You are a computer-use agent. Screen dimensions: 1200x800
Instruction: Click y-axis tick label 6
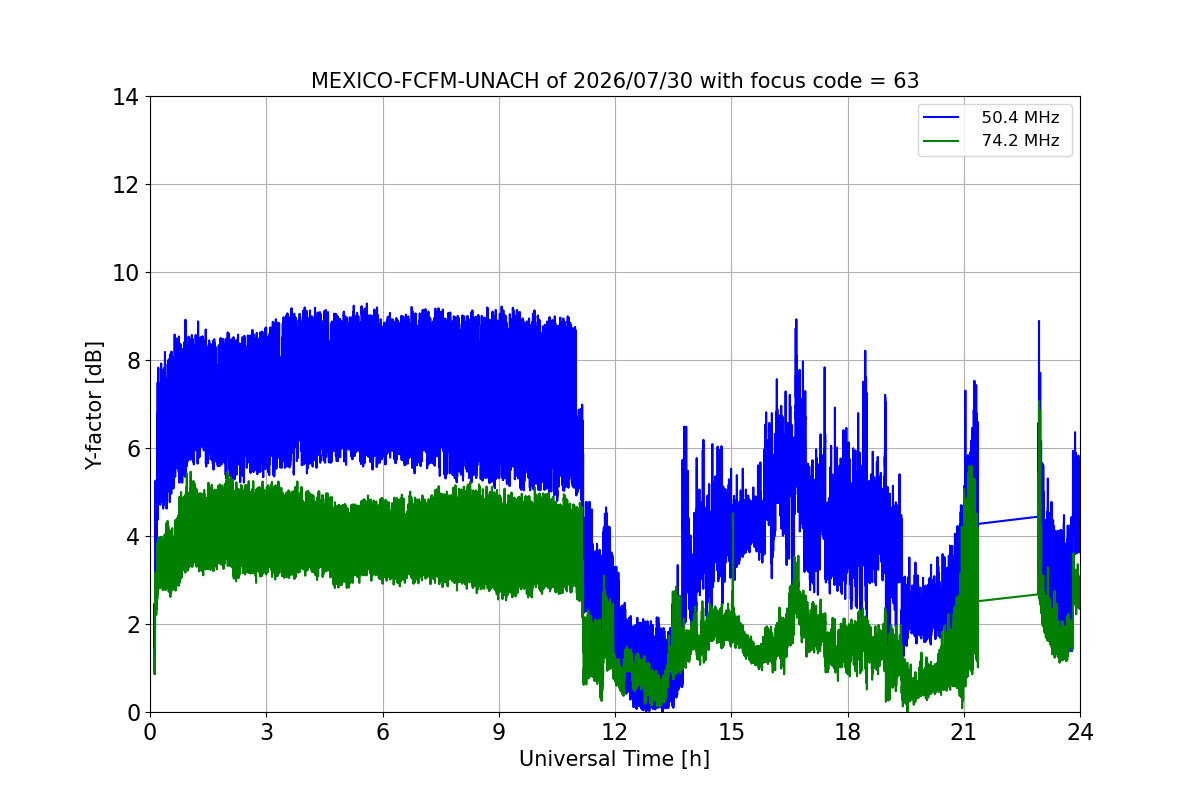132,449
